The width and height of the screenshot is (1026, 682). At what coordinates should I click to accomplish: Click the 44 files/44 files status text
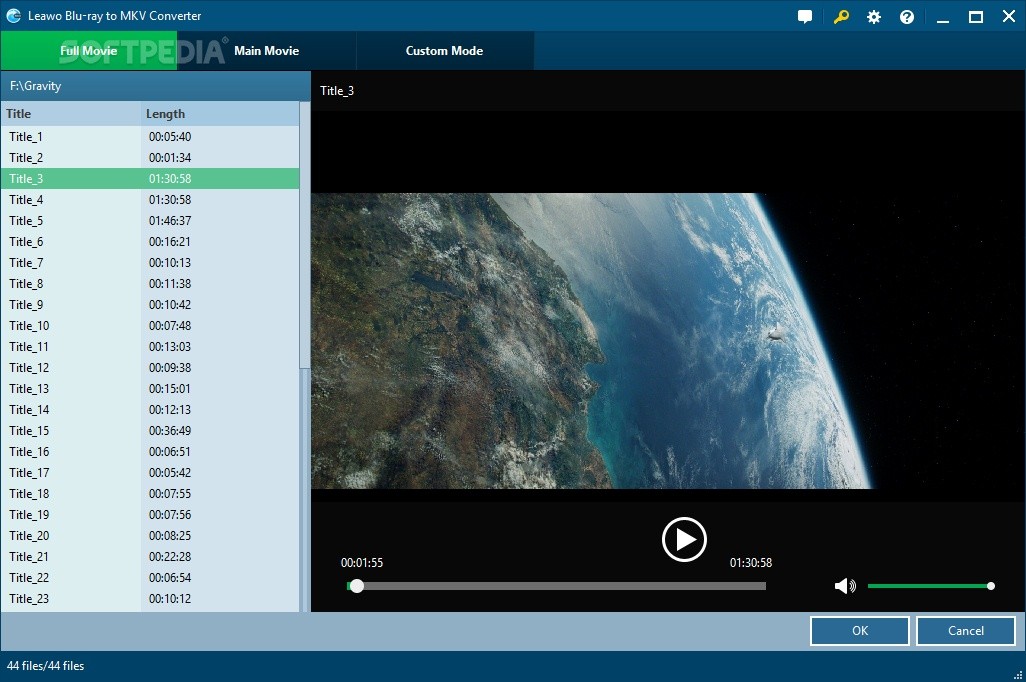pyautogui.click(x=45, y=666)
